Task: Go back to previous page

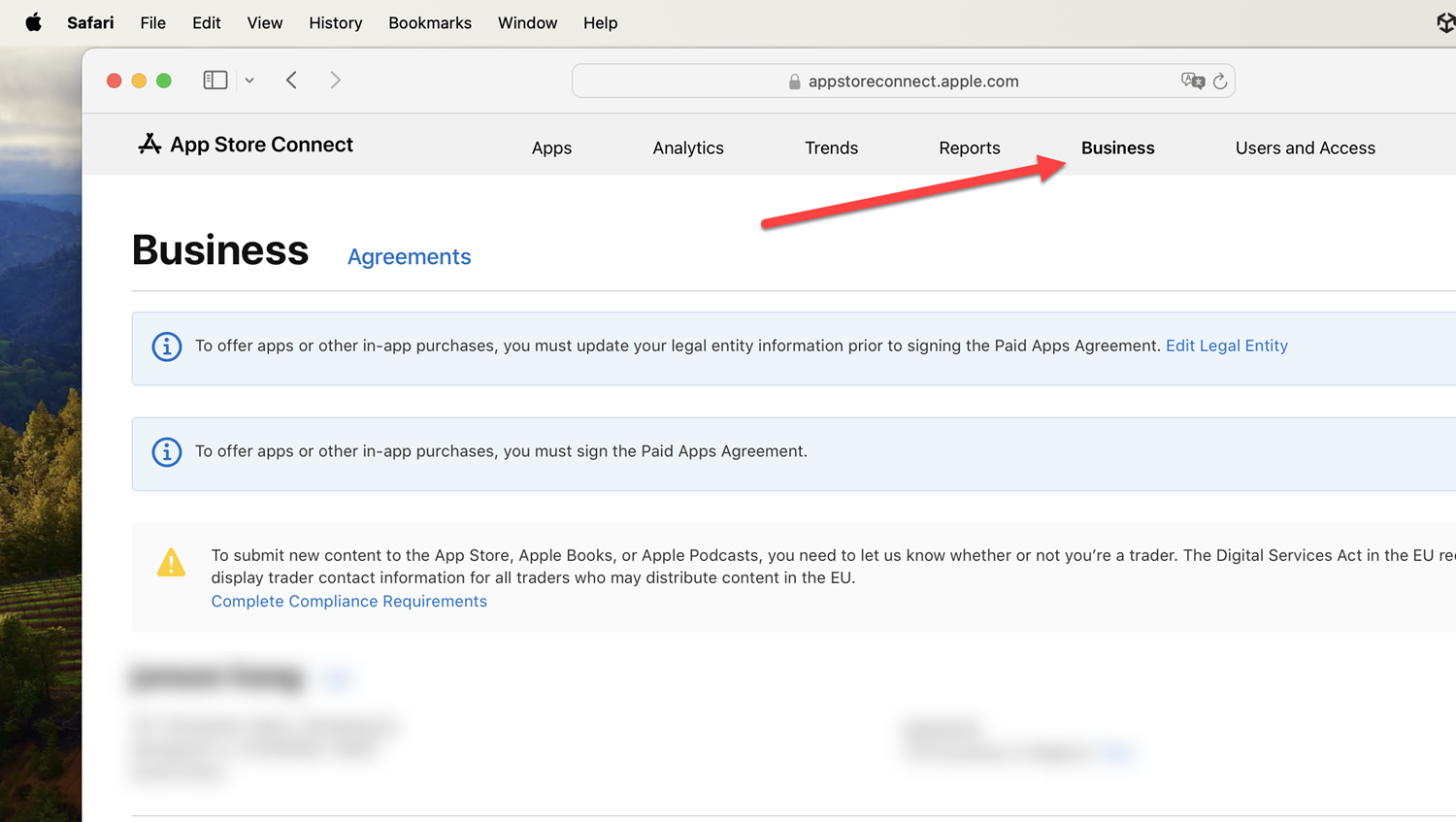Action: point(291,81)
